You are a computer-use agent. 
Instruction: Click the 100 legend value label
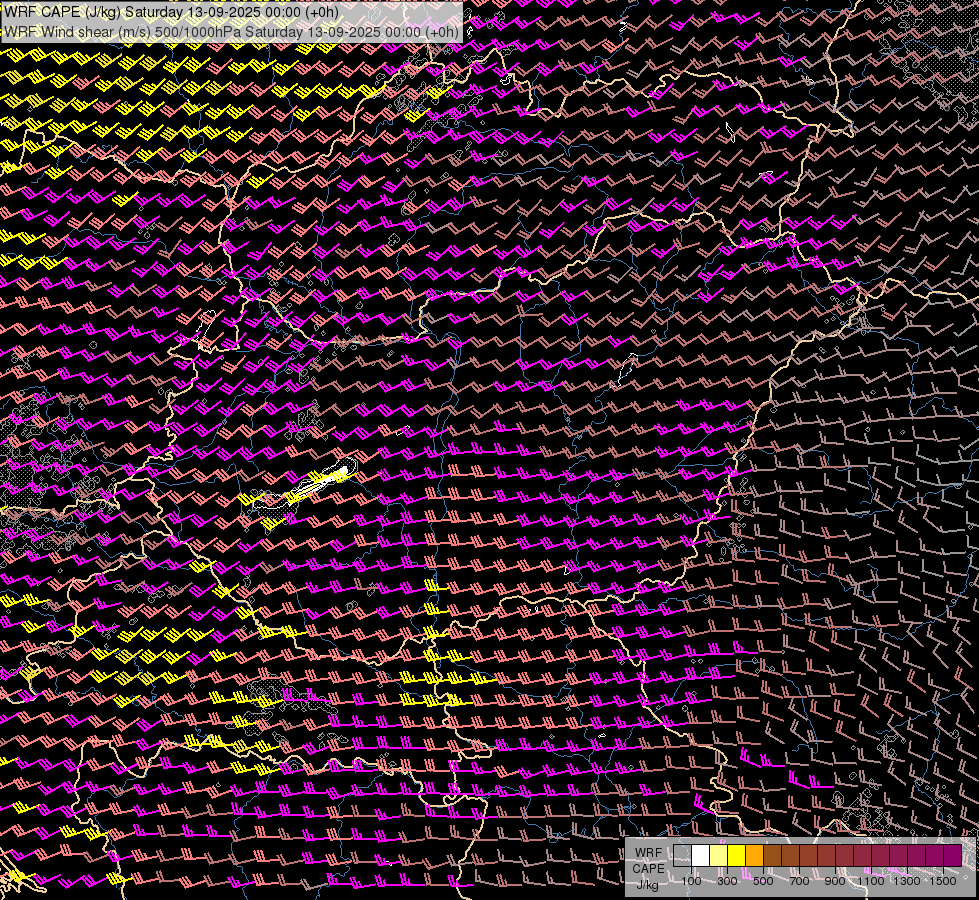point(691,881)
